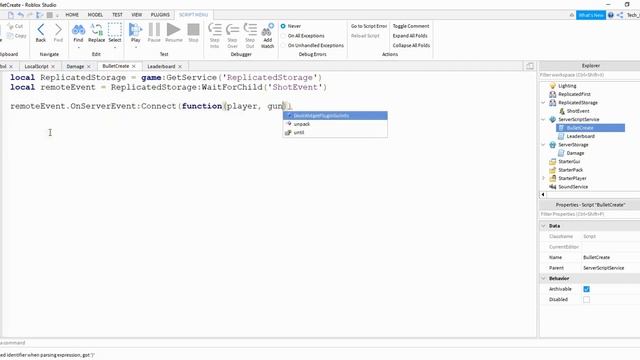Collapse the ReplicatedStorage tree node
Viewport: 640px width, 360px height.
(x=543, y=102)
